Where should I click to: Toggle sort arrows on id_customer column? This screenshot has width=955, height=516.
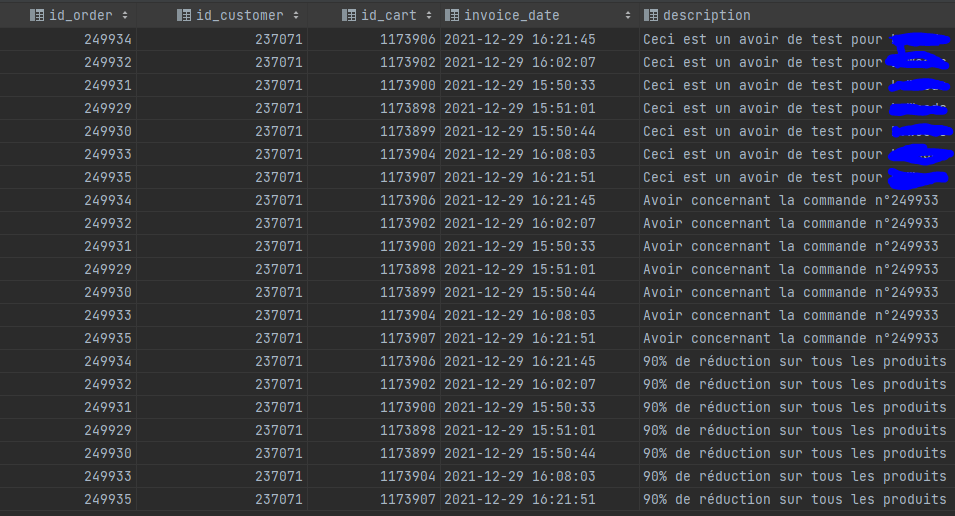click(x=294, y=15)
